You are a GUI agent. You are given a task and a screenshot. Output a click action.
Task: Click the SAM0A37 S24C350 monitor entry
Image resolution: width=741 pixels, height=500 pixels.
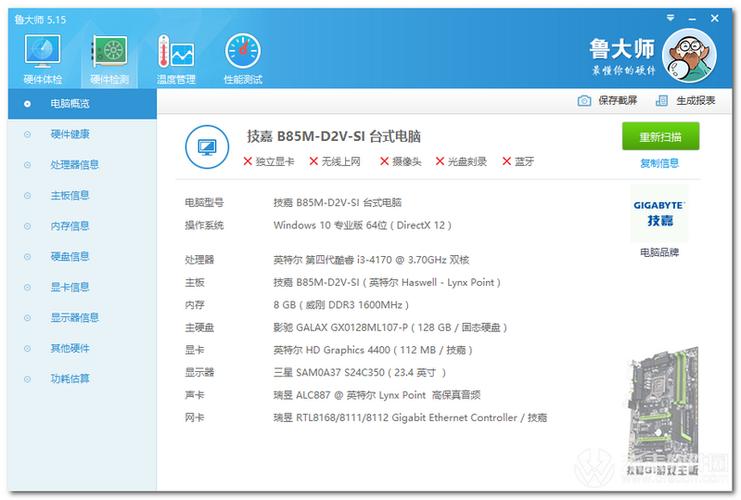(x=359, y=373)
